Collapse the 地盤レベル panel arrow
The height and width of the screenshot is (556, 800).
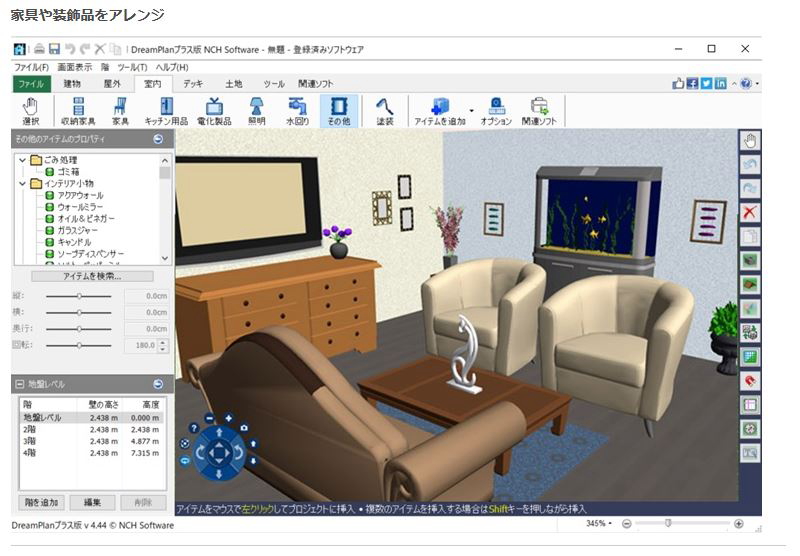coord(158,384)
